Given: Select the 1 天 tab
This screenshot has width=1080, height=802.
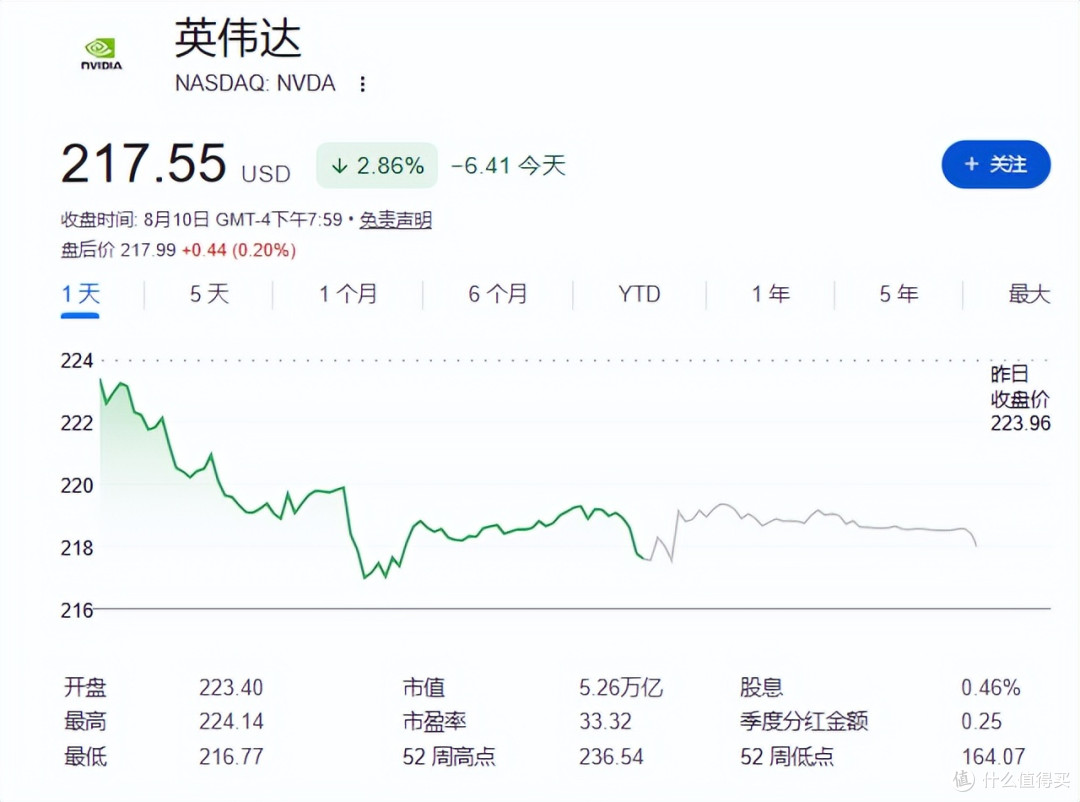Looking at the screenshot, I should click(81, 294).
